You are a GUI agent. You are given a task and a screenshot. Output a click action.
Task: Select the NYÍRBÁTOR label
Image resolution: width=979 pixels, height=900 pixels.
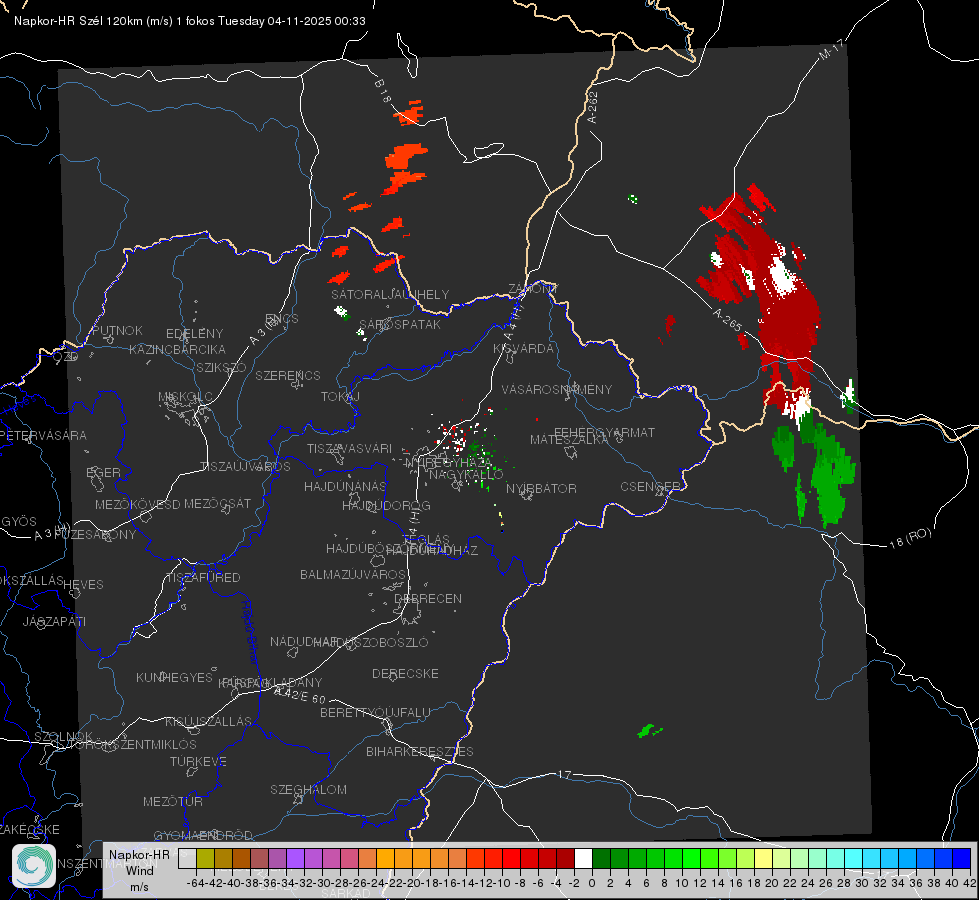541,488
